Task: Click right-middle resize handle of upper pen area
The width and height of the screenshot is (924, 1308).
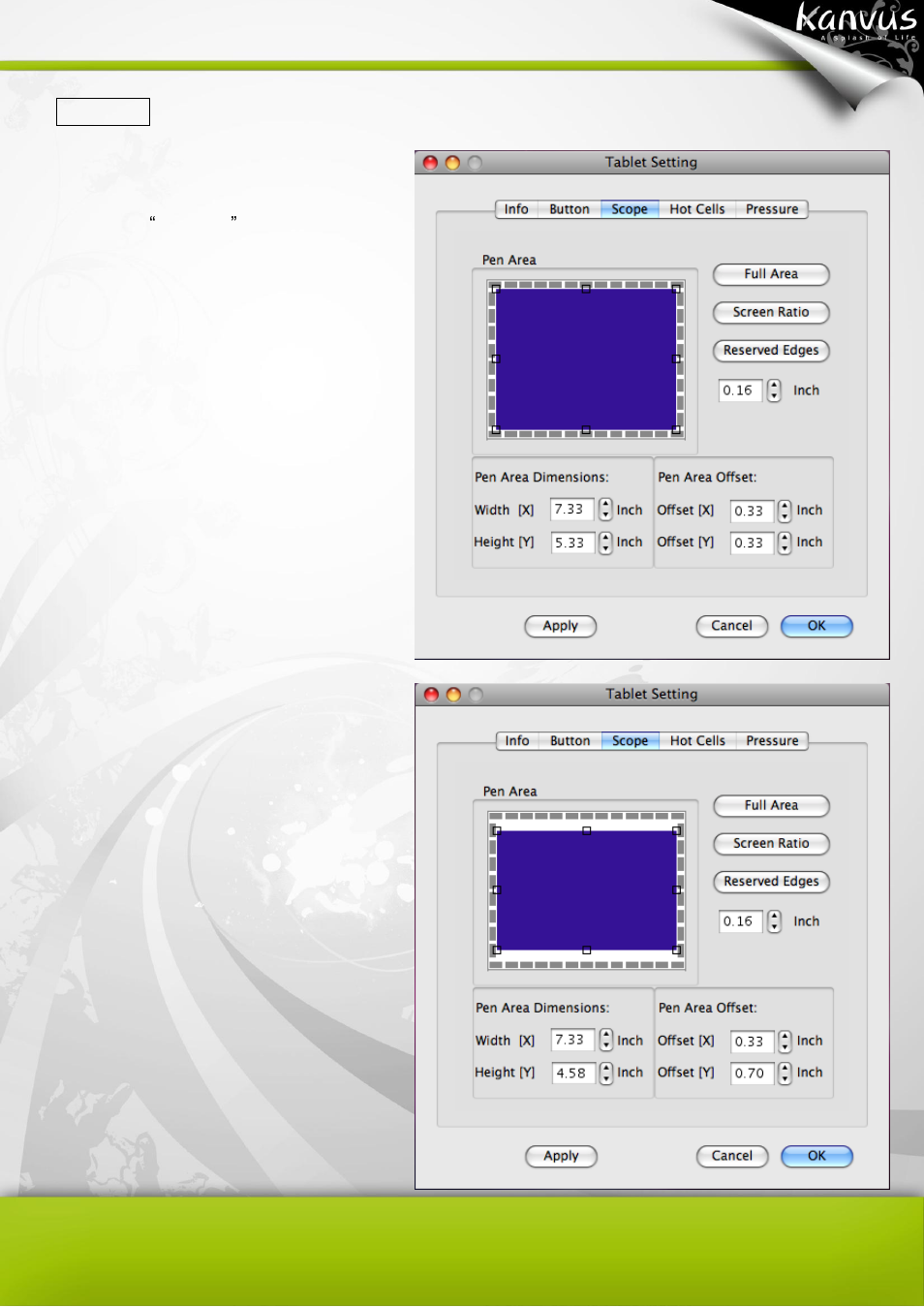Action: tap(676, 359)
